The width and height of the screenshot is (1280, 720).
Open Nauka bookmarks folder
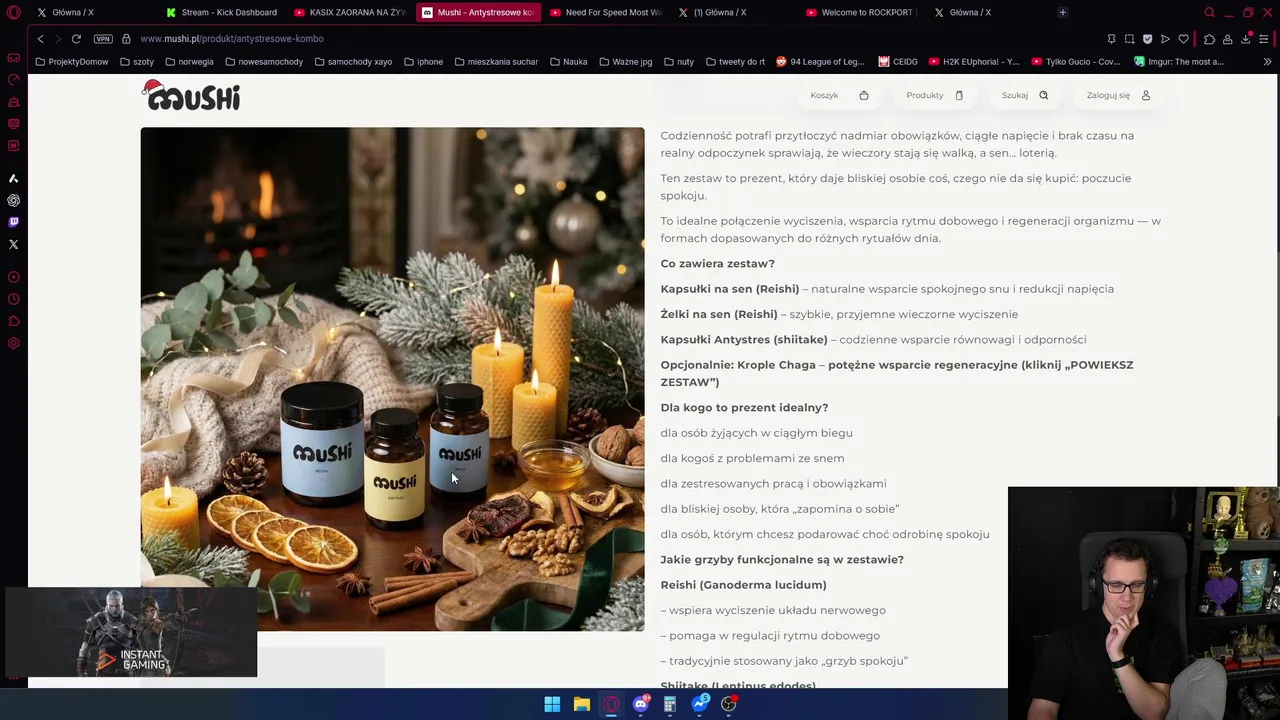pyautogui.click(x=568, y=61)
